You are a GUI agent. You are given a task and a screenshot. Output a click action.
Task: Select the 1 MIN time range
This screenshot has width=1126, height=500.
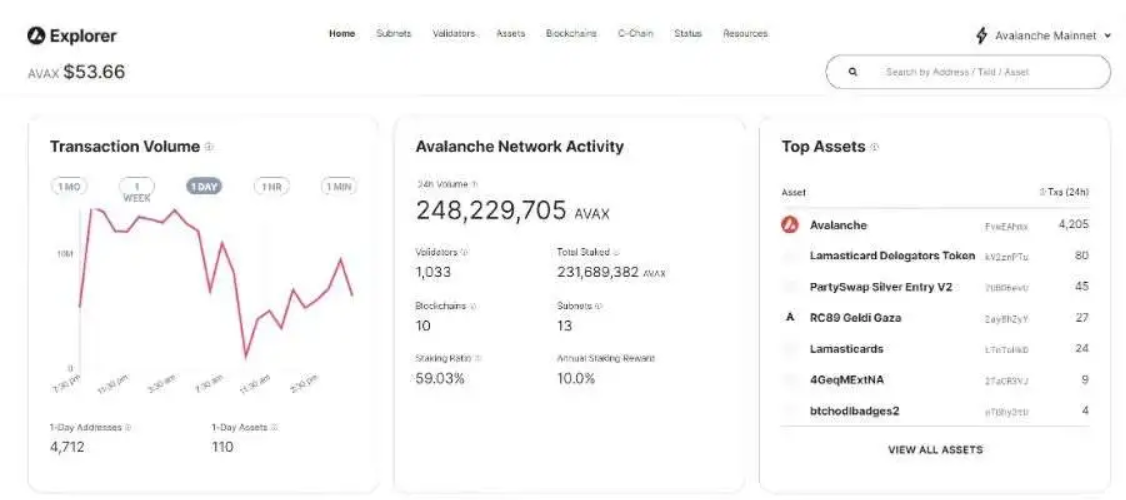point(339,187)
